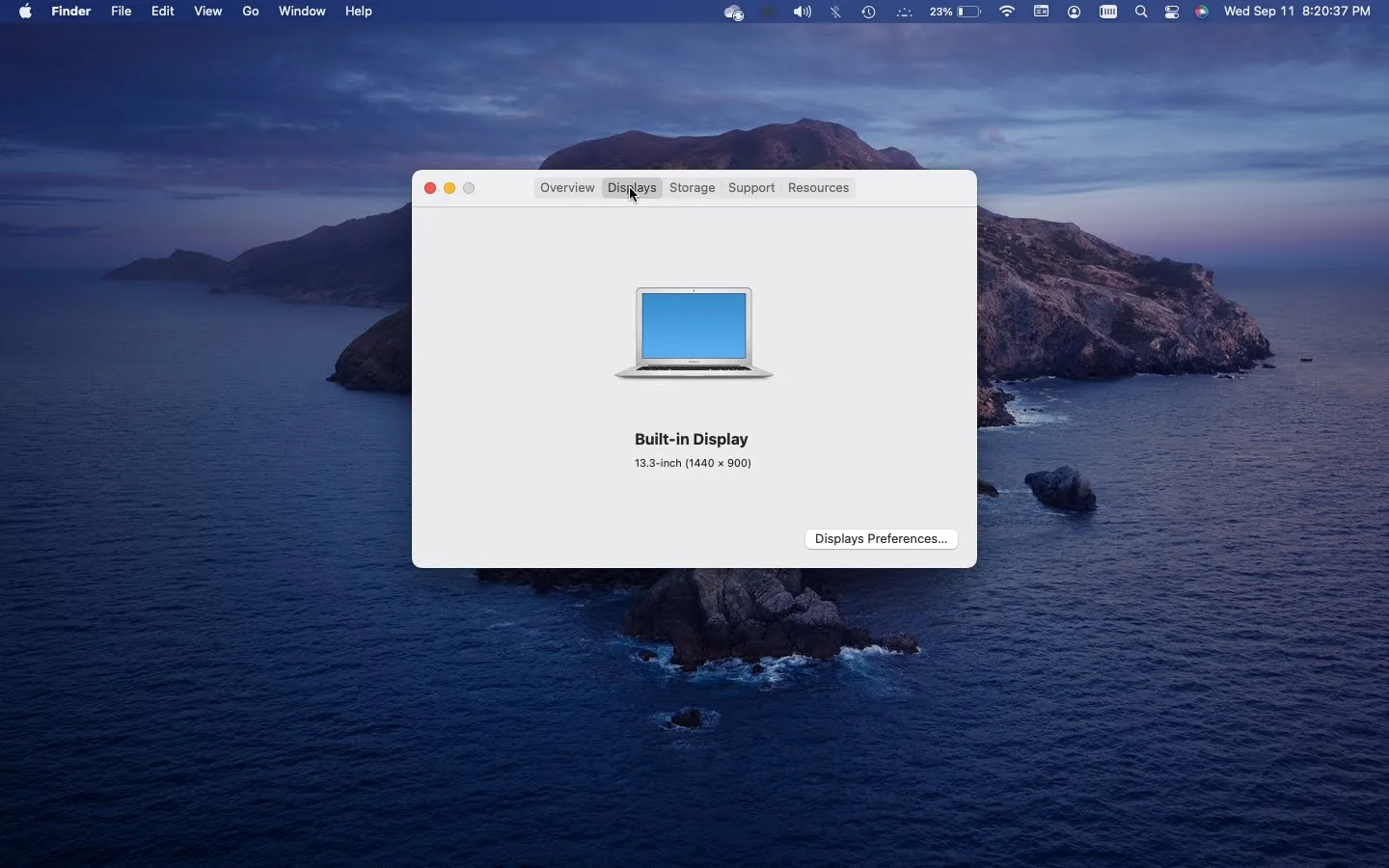Viewport: 1389px width, 868px height.
Task: Click the Siri icon in menu bar
Action: pyautogui.click(x=1202, y=12)
